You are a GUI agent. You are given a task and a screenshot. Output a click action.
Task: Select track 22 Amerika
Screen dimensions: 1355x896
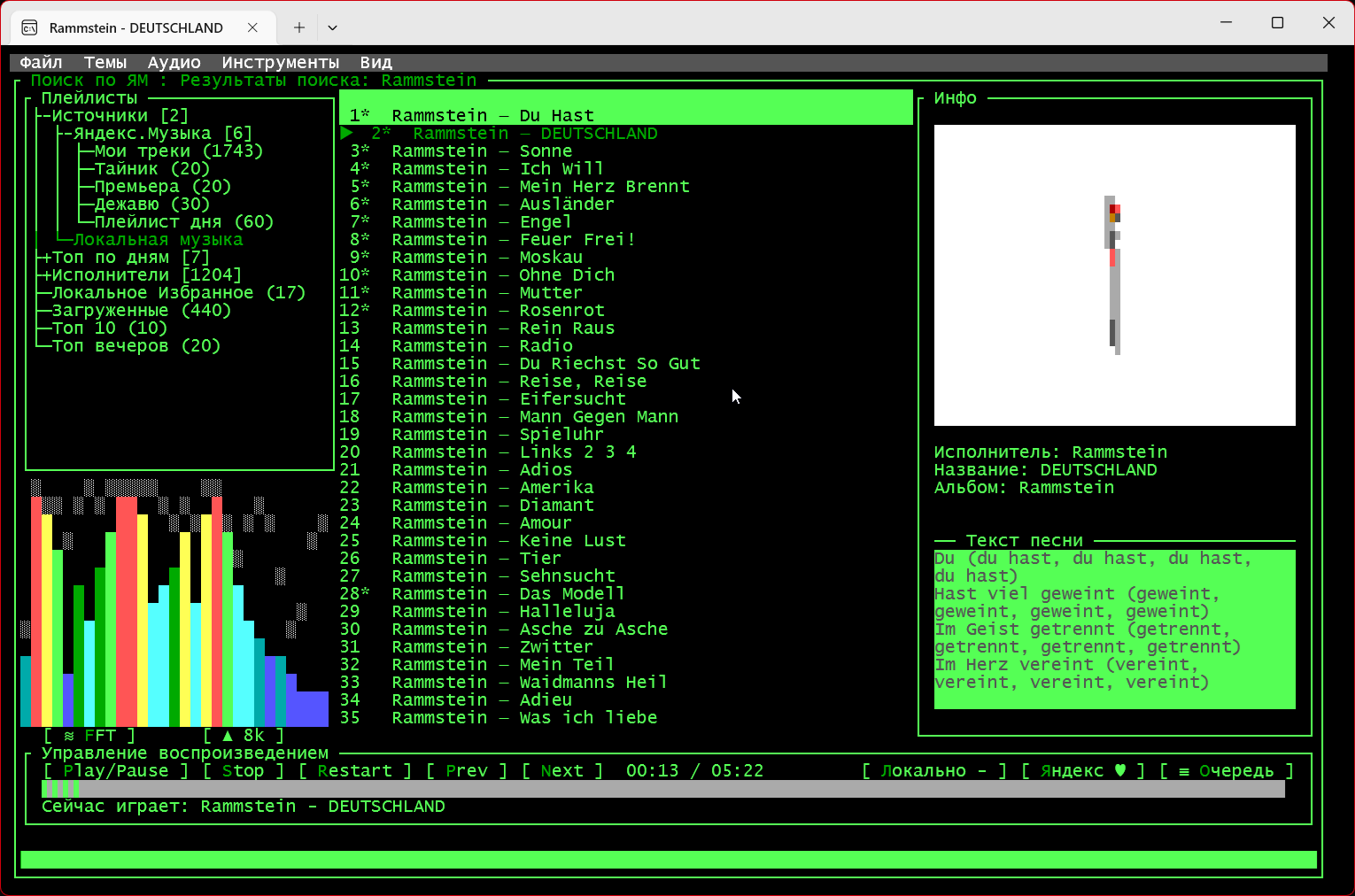[x=626, y=488]
